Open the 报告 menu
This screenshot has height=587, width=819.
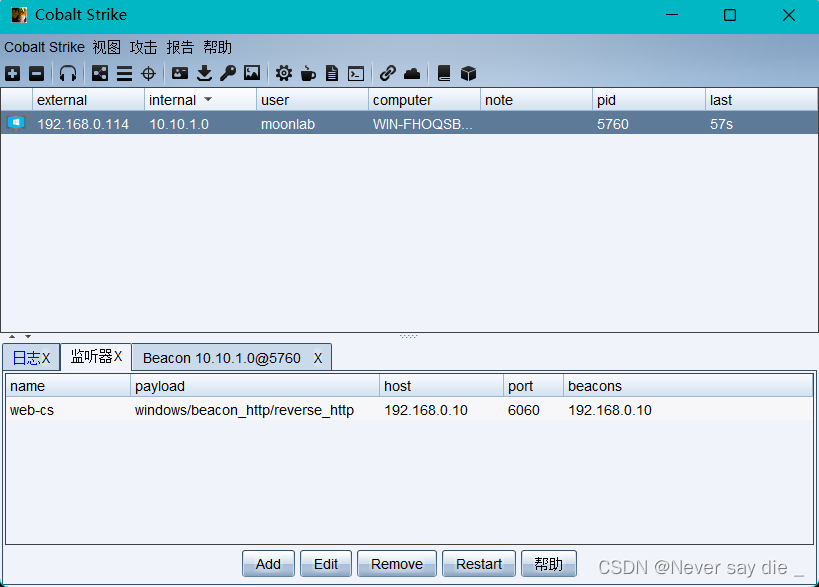[180, 48]
